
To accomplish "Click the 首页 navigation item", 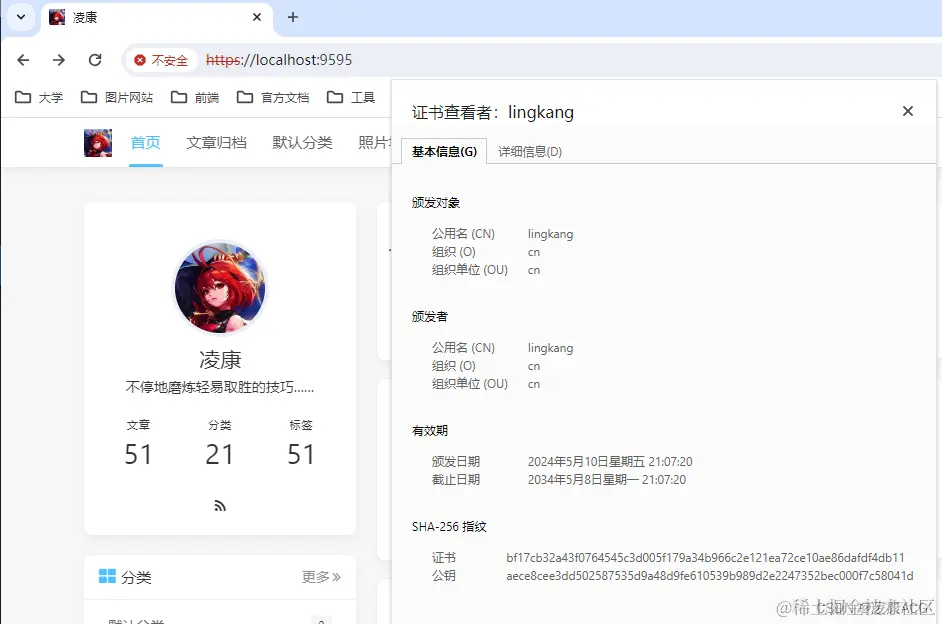I will click(145, 142).
